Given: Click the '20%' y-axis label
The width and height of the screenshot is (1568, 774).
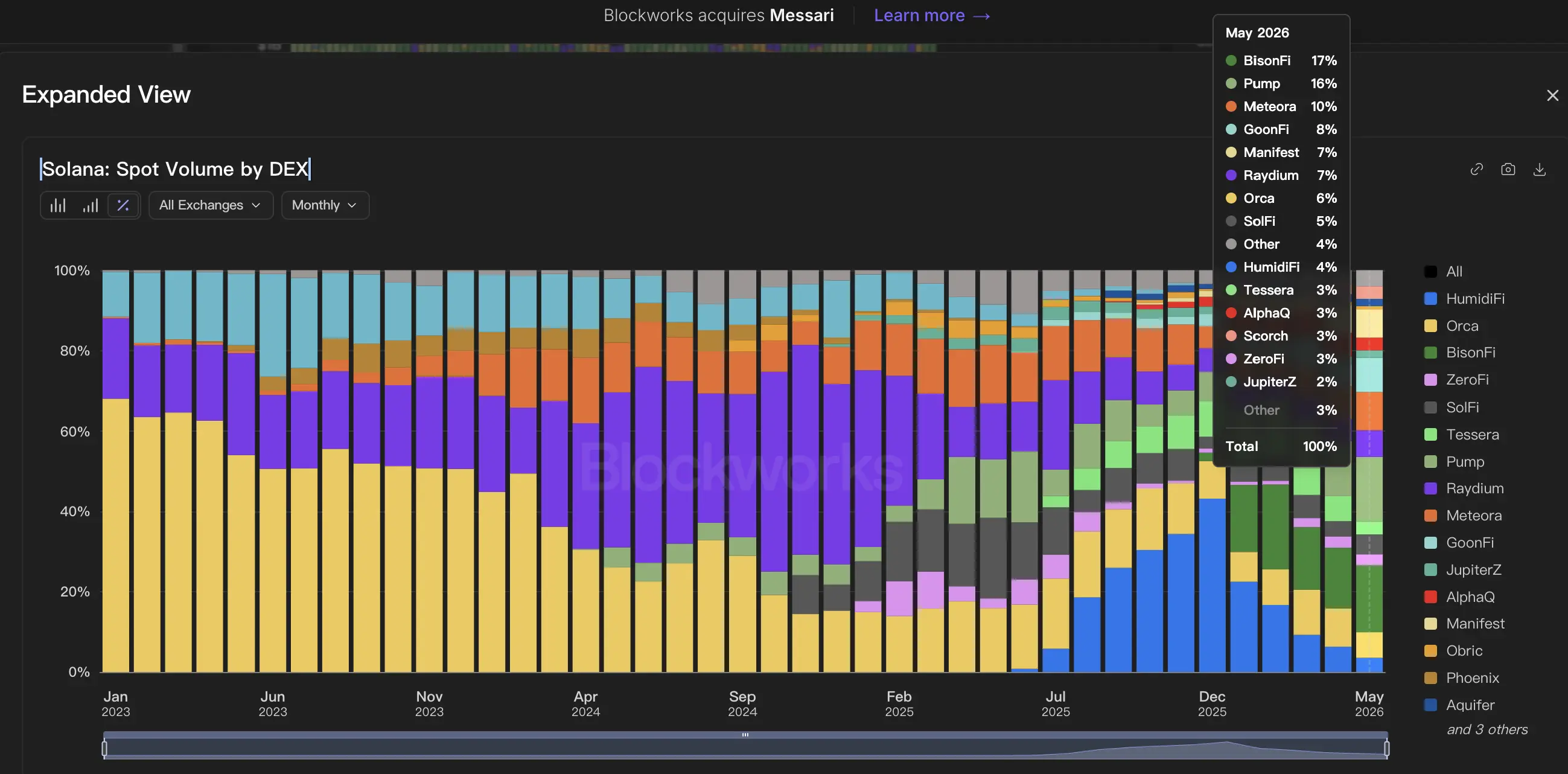Looking at the screenshot, I should pos(75,592).
